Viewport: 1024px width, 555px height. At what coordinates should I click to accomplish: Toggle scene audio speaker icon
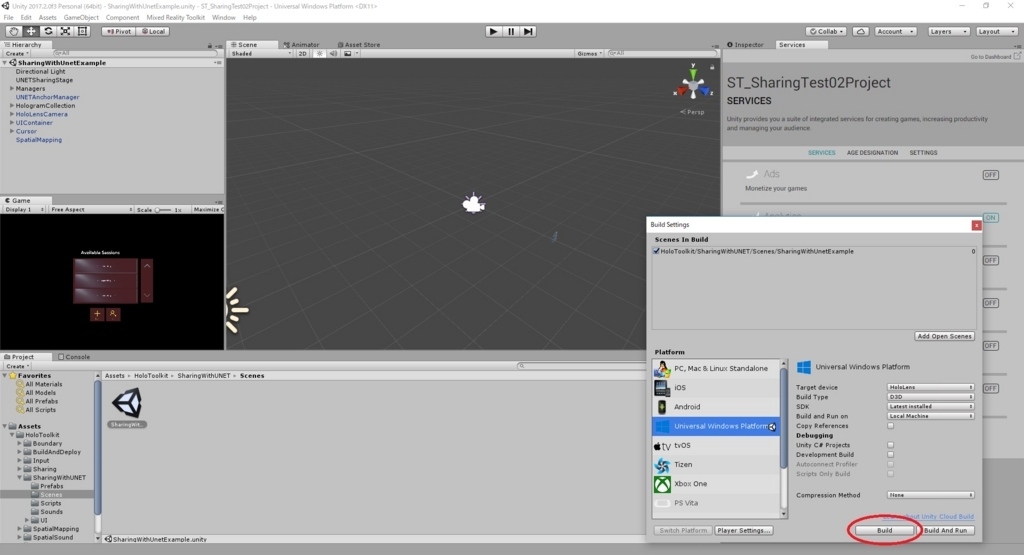click(x=334, y=54)
